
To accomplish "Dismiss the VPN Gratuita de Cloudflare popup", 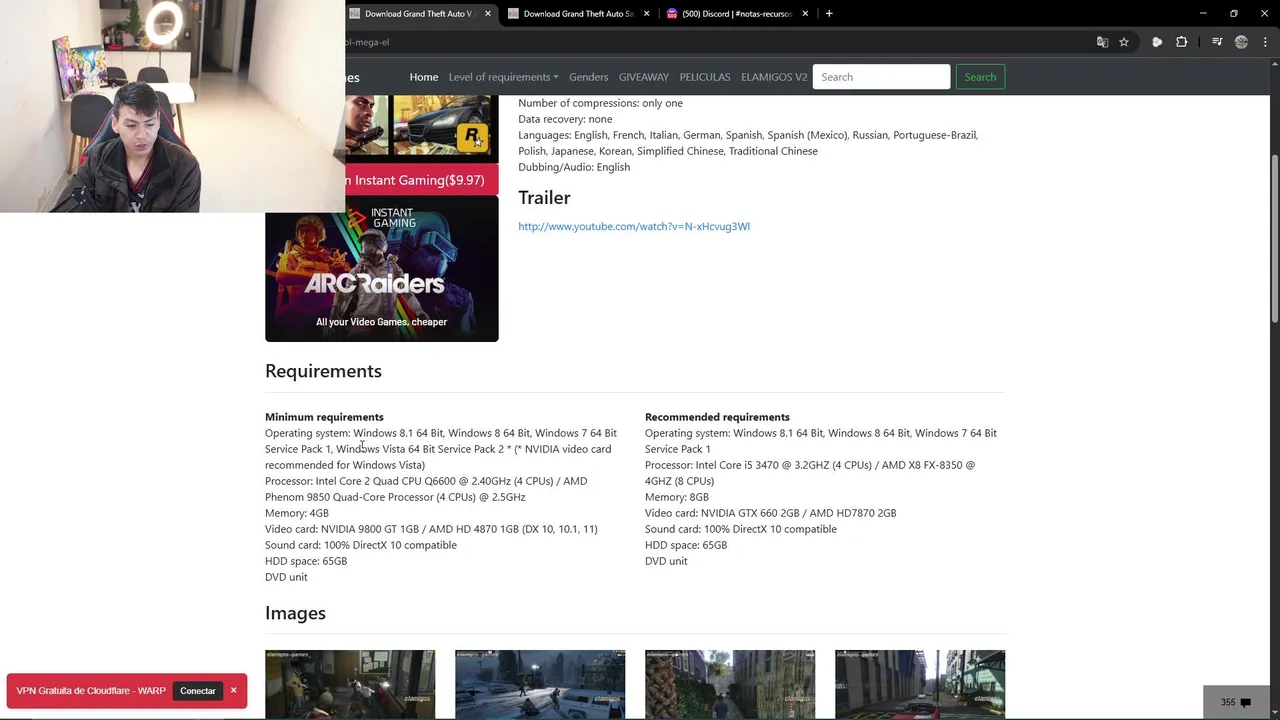I will click(234, 690).
